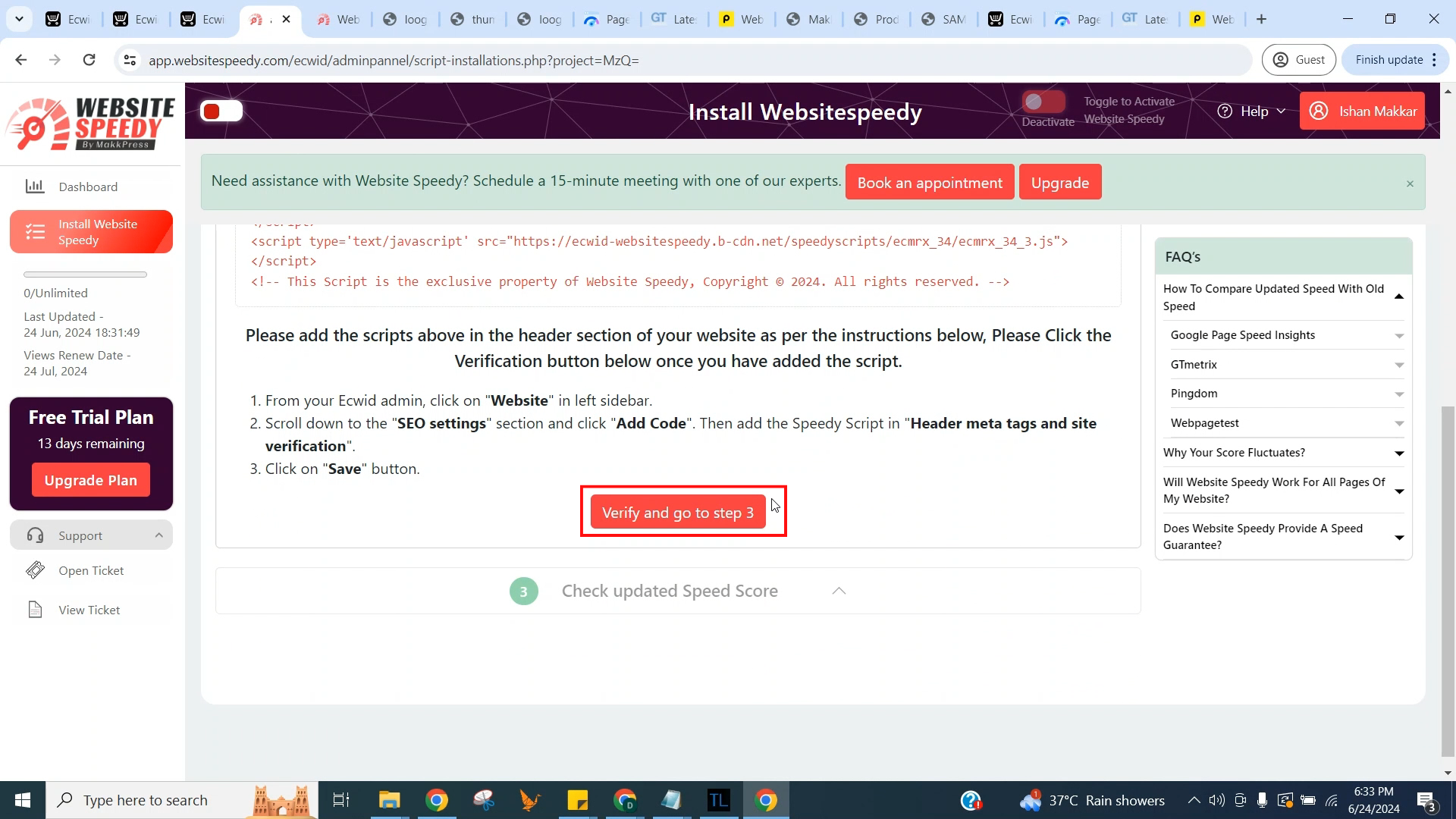
Task: Toggle the red power button on/off
Action: click(x=221, y=111)
